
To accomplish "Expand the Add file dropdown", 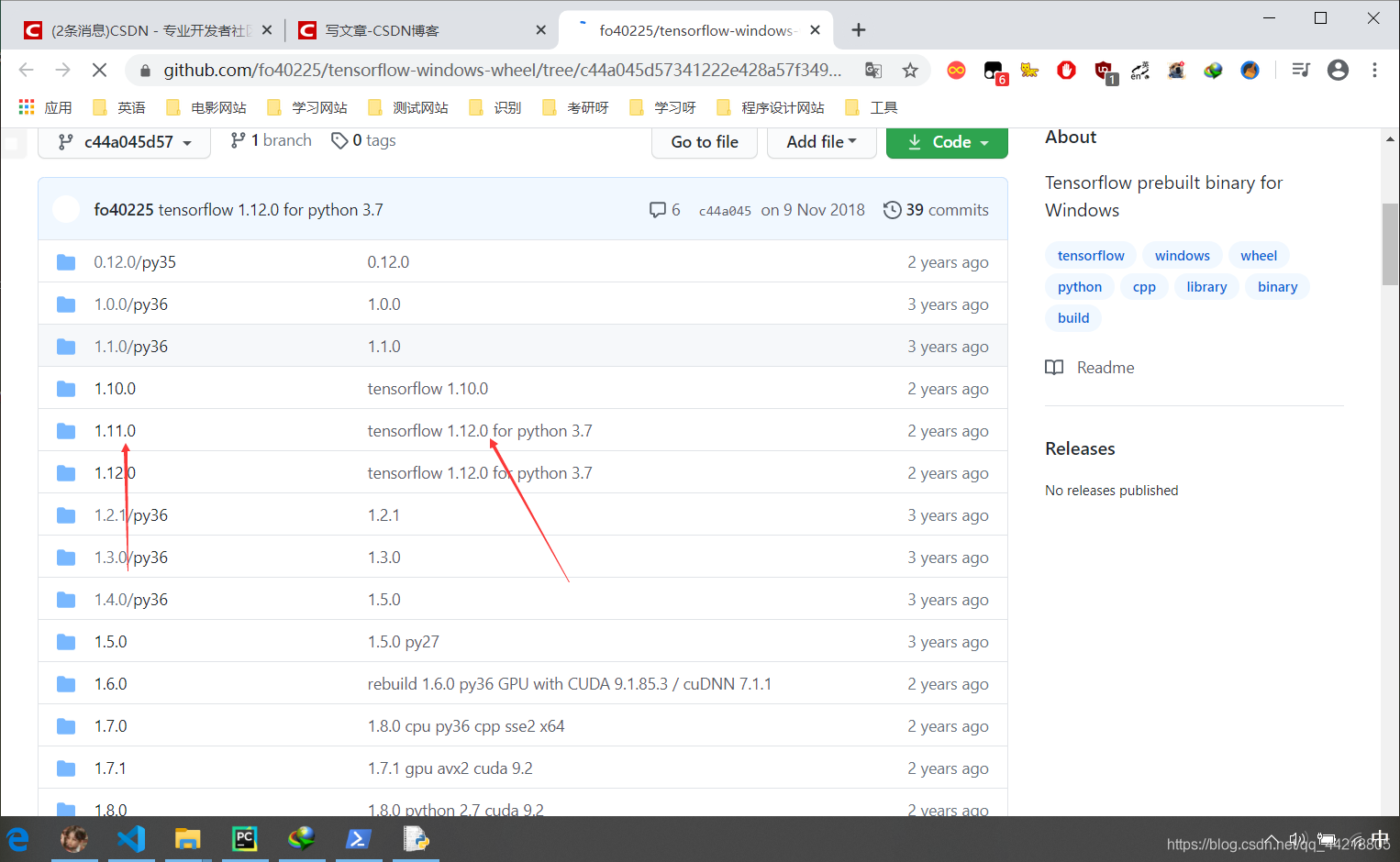I will (x=821, y=142).
